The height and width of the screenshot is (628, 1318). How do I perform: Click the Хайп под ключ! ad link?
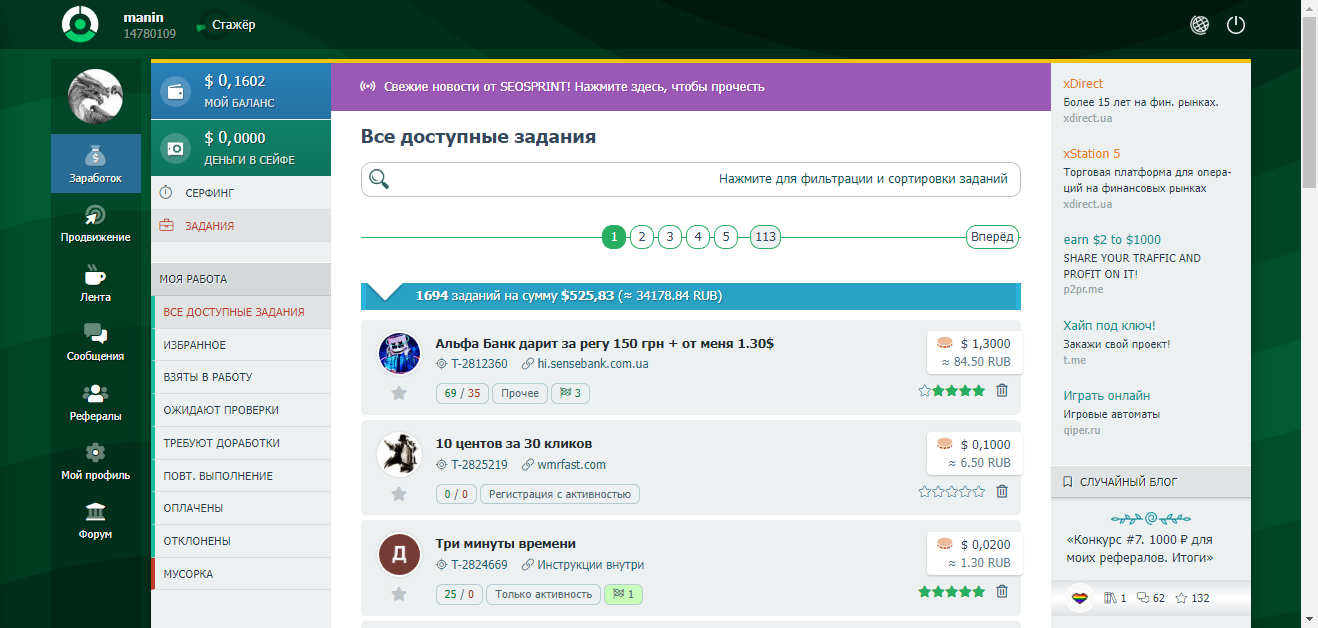pos(1109,326)
